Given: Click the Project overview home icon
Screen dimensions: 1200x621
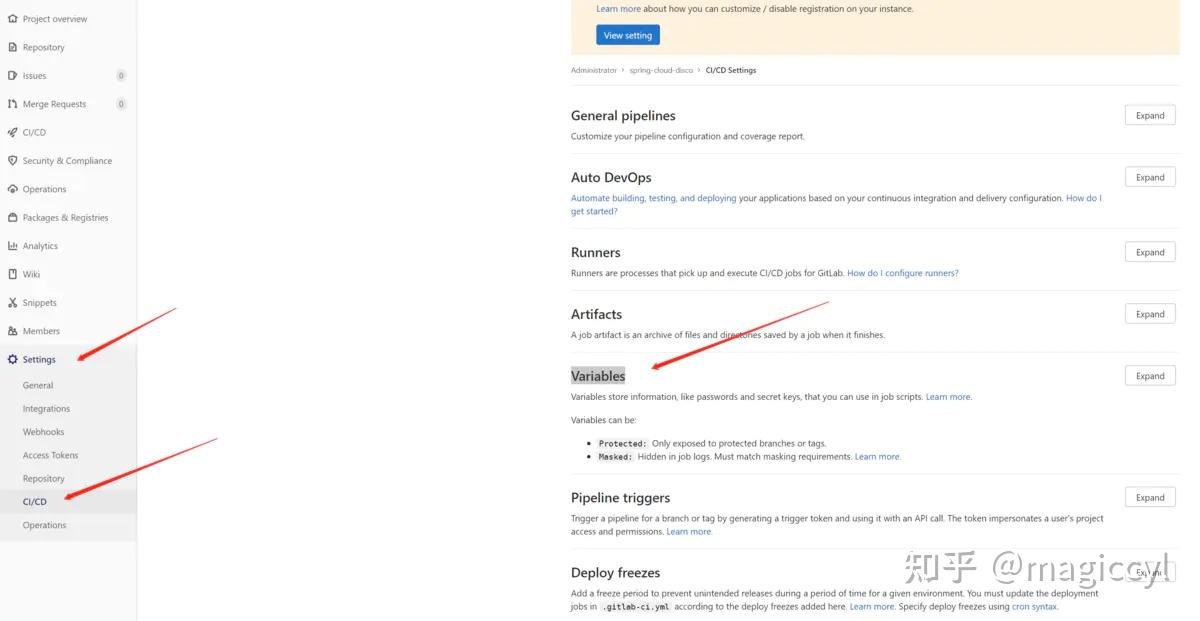Looking at the screenshot, I should coord(13,19).
